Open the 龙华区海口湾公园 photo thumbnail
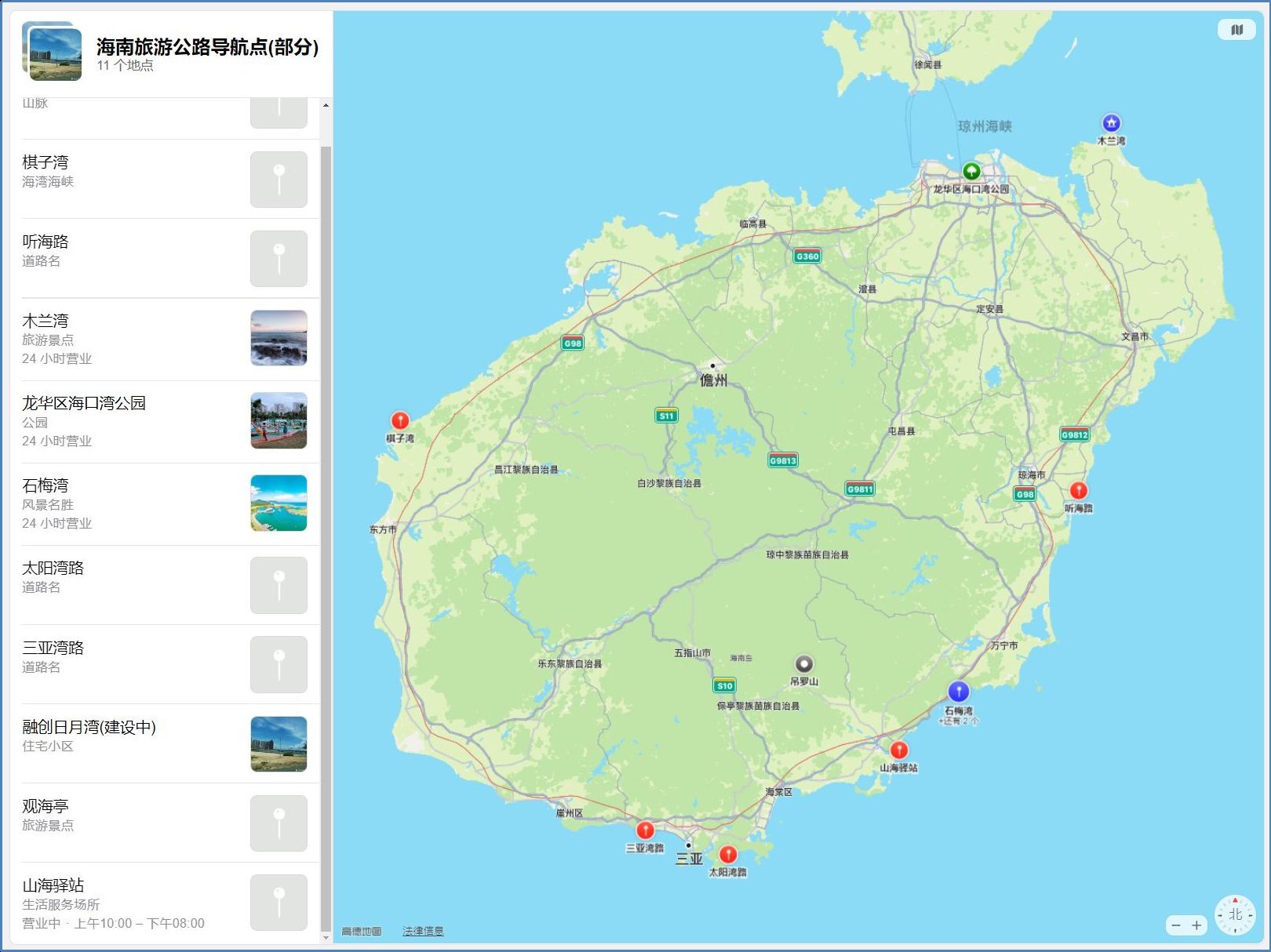The image size is (1271, 952). [279, 420]
